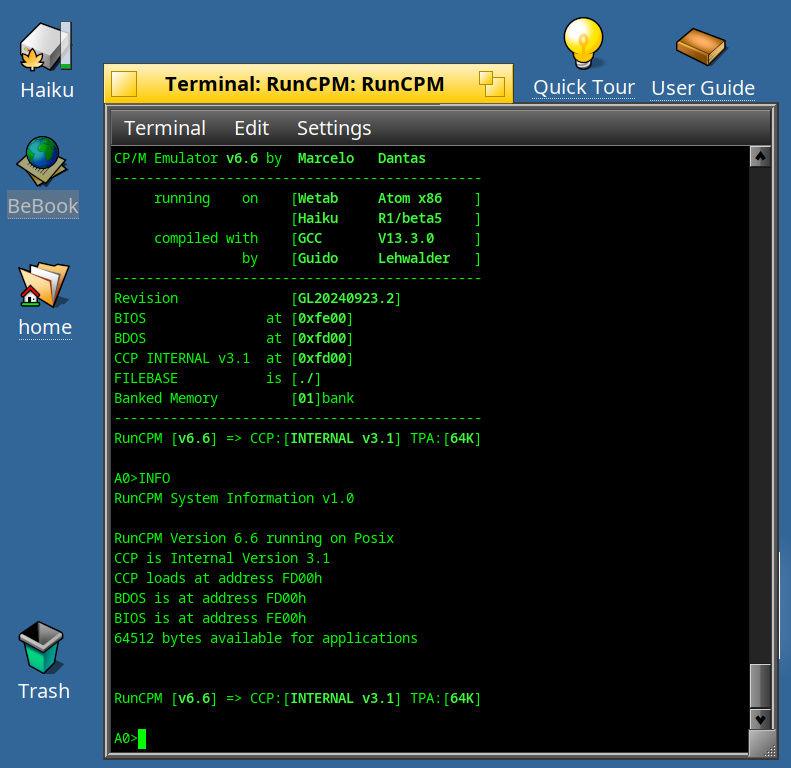This screenshot has height=768, width=791.
Task: Open the User Guide book icon
Action: click(x=701, y=46)
